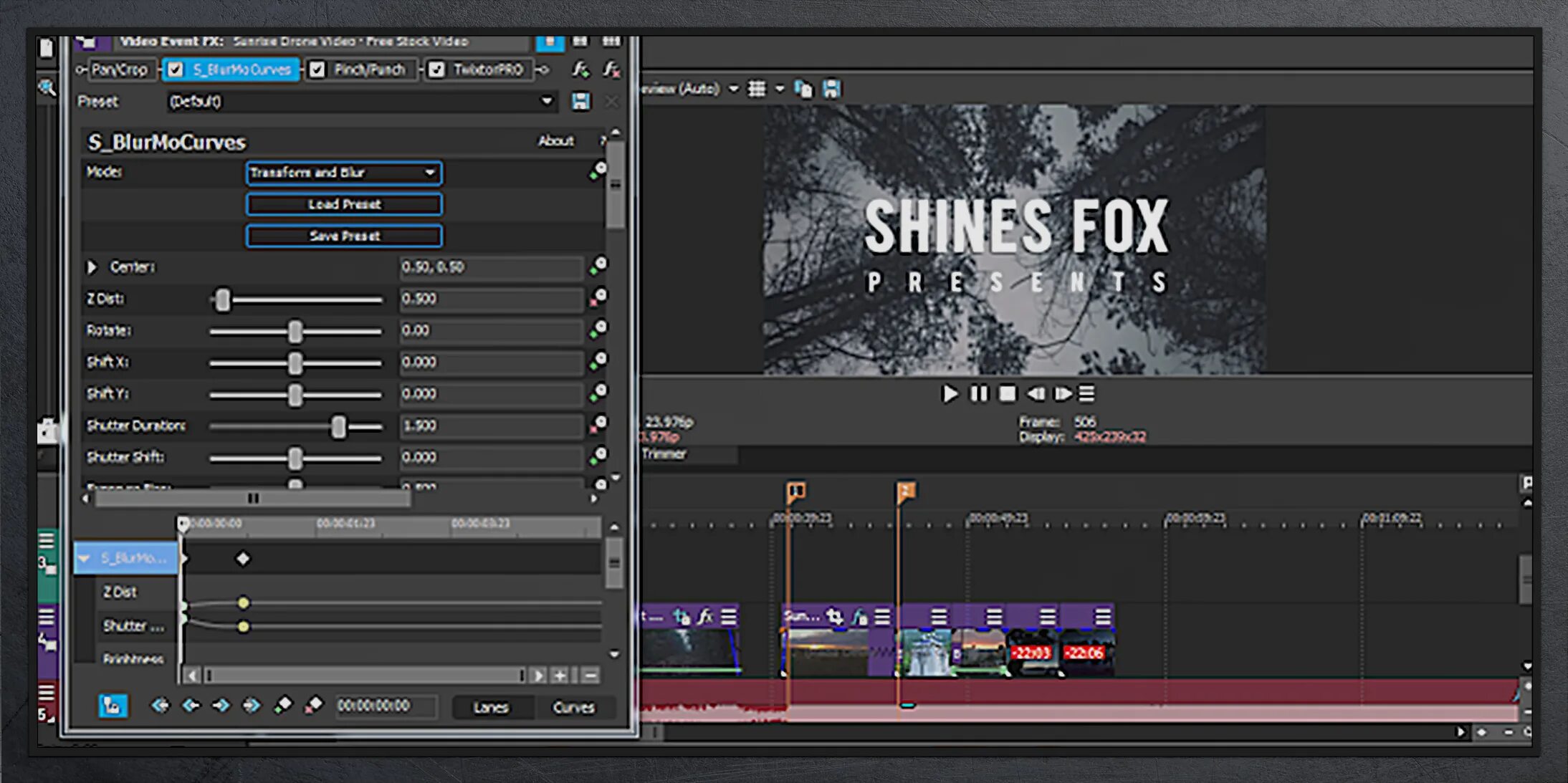Save preview snapshot to file

coord(831,89)
